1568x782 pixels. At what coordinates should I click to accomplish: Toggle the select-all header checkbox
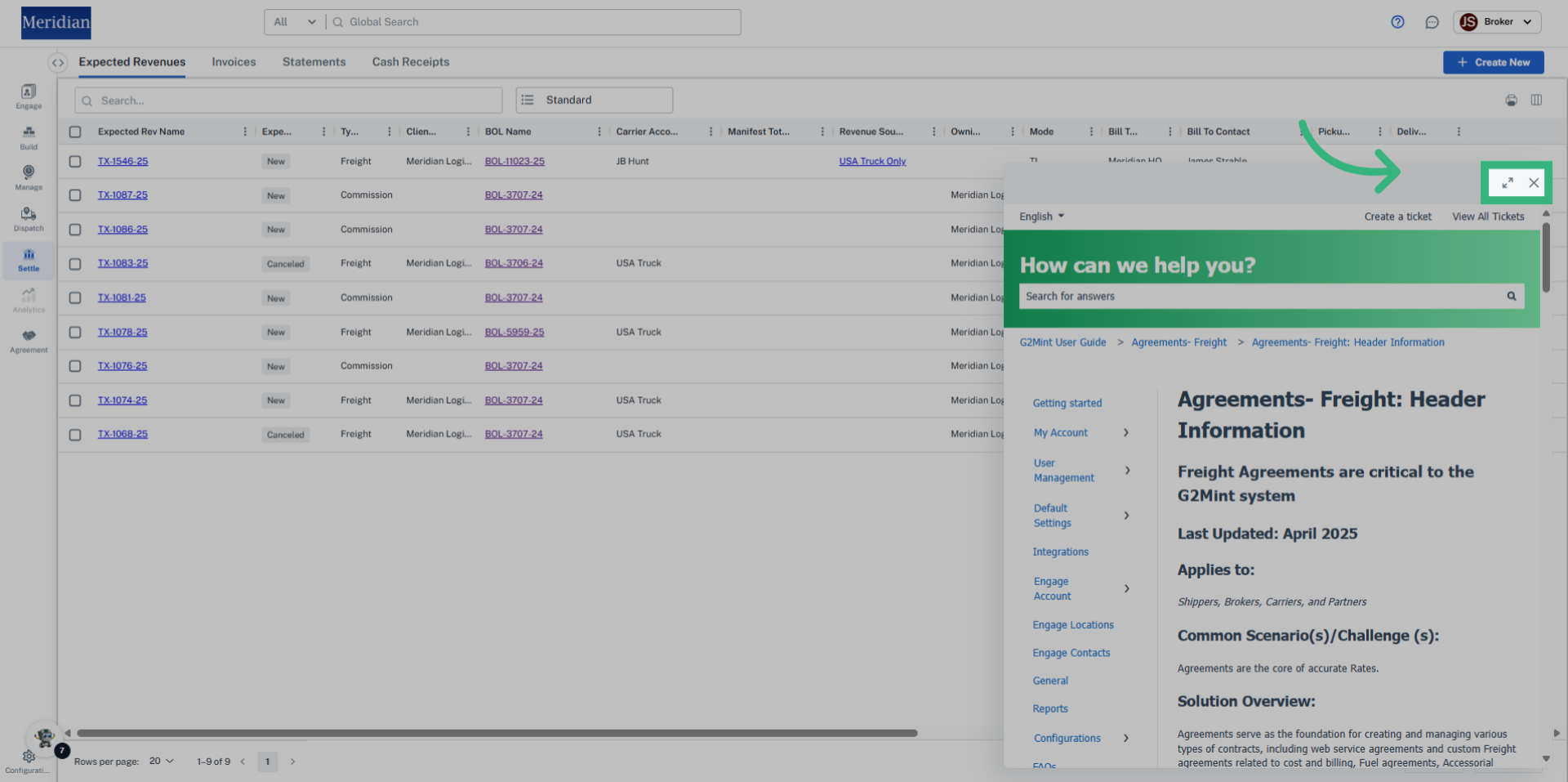(75, 132)
